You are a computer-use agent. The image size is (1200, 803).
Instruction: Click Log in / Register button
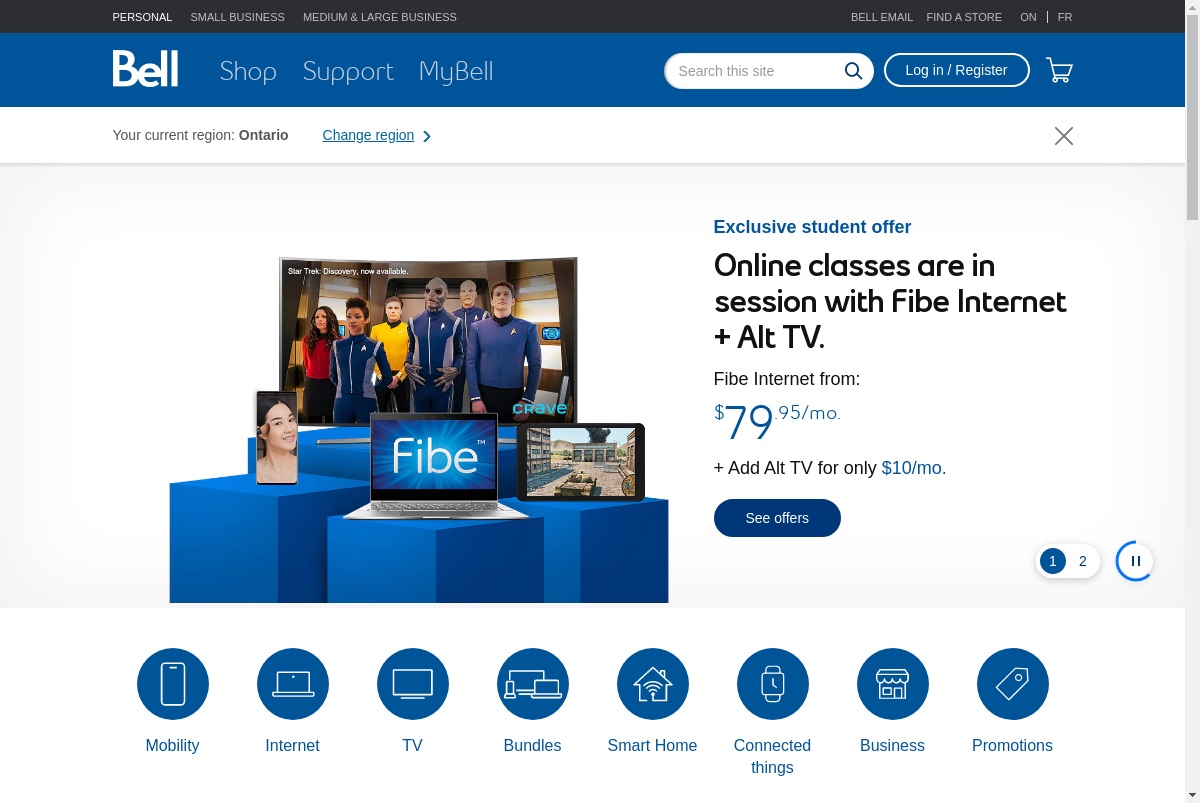[957, 70]
